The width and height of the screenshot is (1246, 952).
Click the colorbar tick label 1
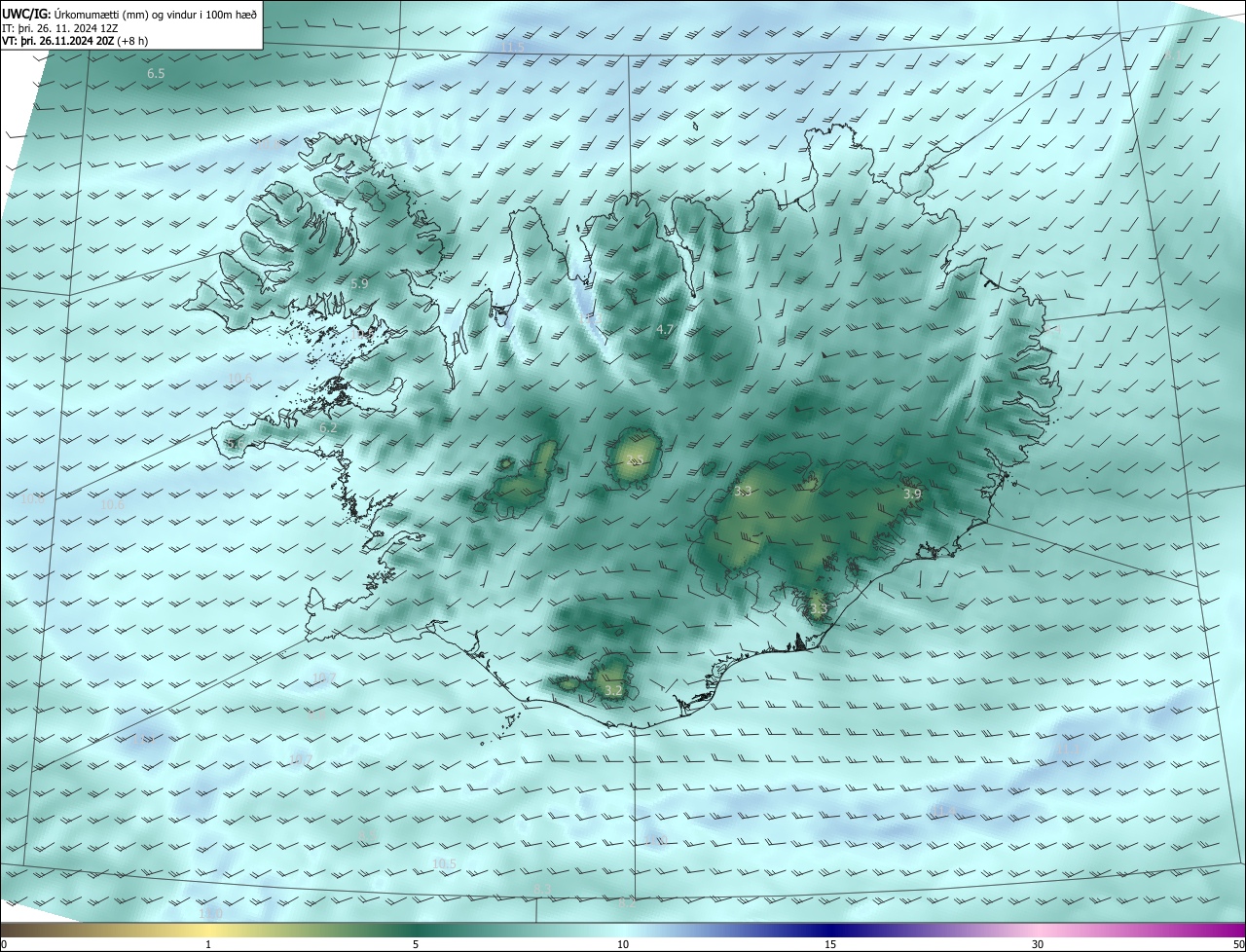(208, 944)
